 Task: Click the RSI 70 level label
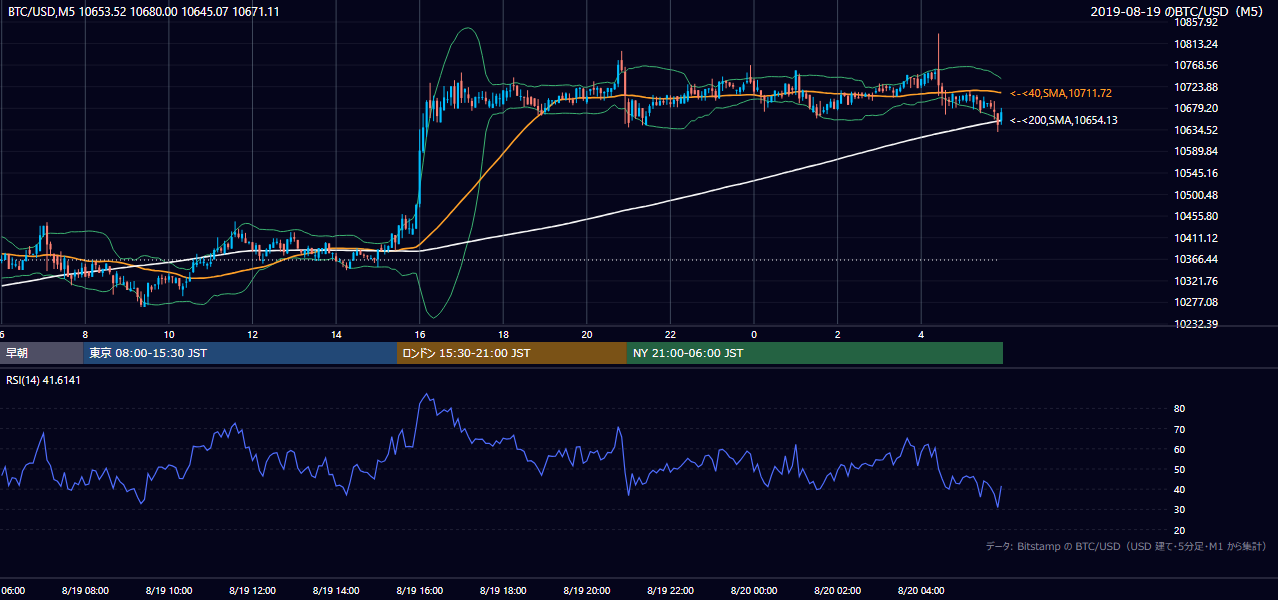(1179, 429)
